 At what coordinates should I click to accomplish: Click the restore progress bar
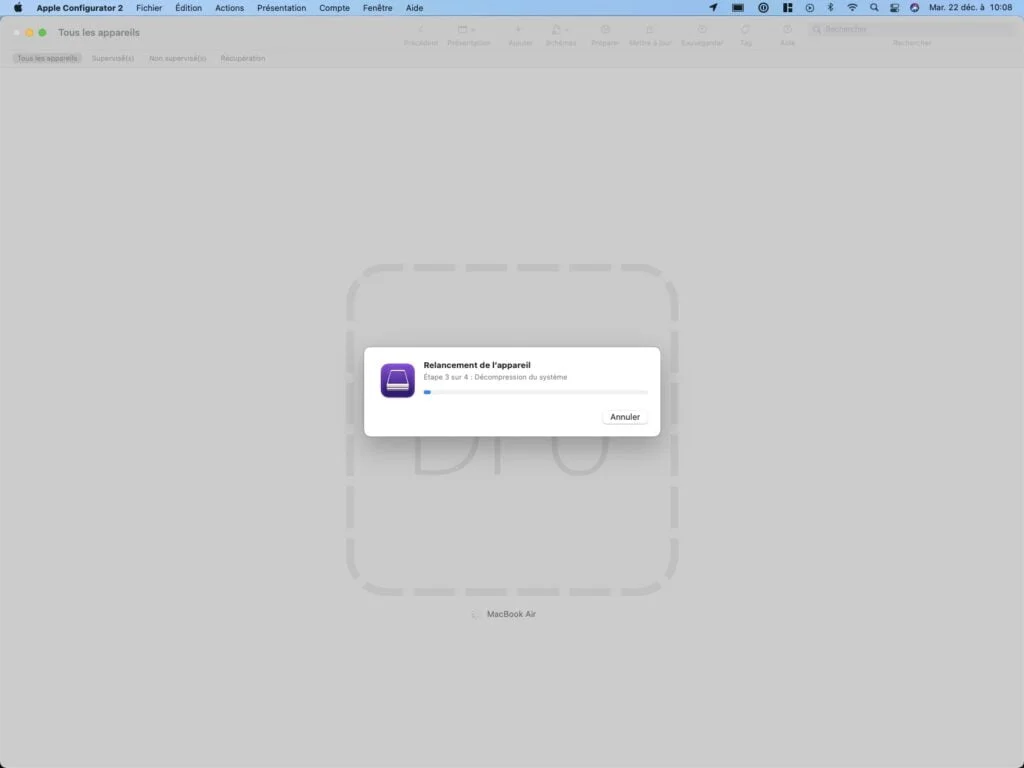tap(537, 392)
